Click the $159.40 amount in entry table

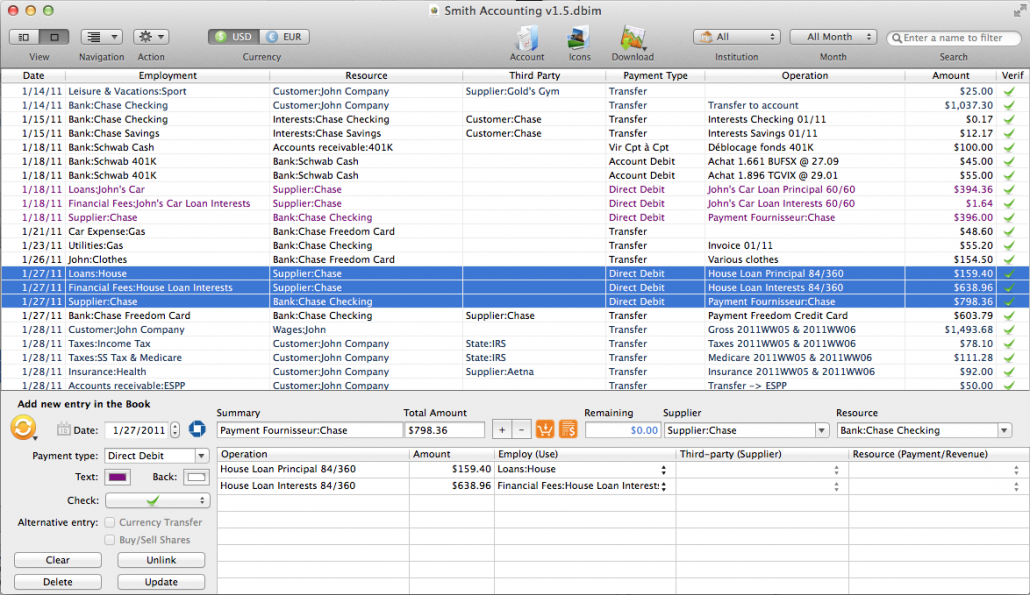471,470
